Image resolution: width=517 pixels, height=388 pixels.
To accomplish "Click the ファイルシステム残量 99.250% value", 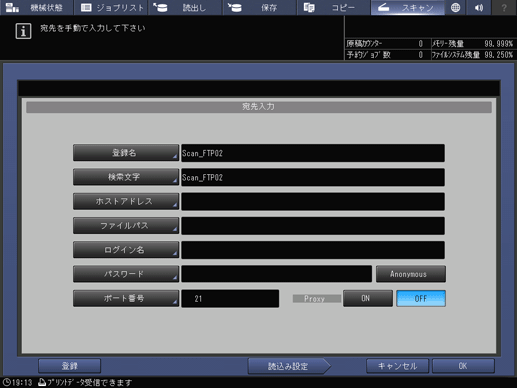I will (498, 55).
